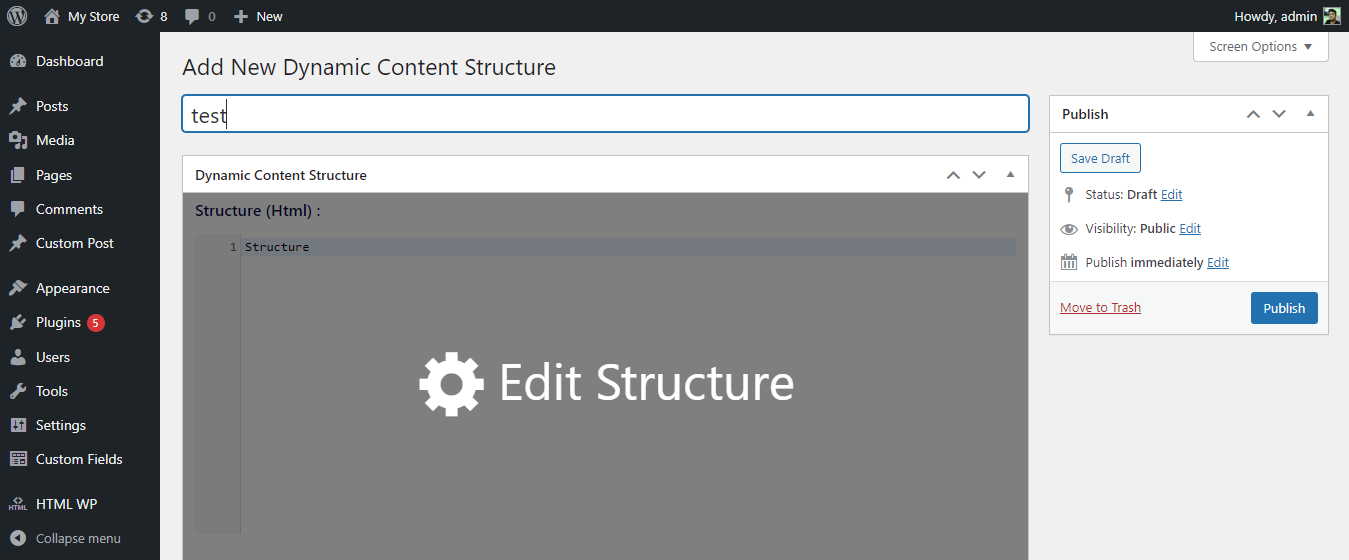Click the admin avatar thumbnail
The height and width of the screenshot is (560, 1349).
coord(1331,16)
